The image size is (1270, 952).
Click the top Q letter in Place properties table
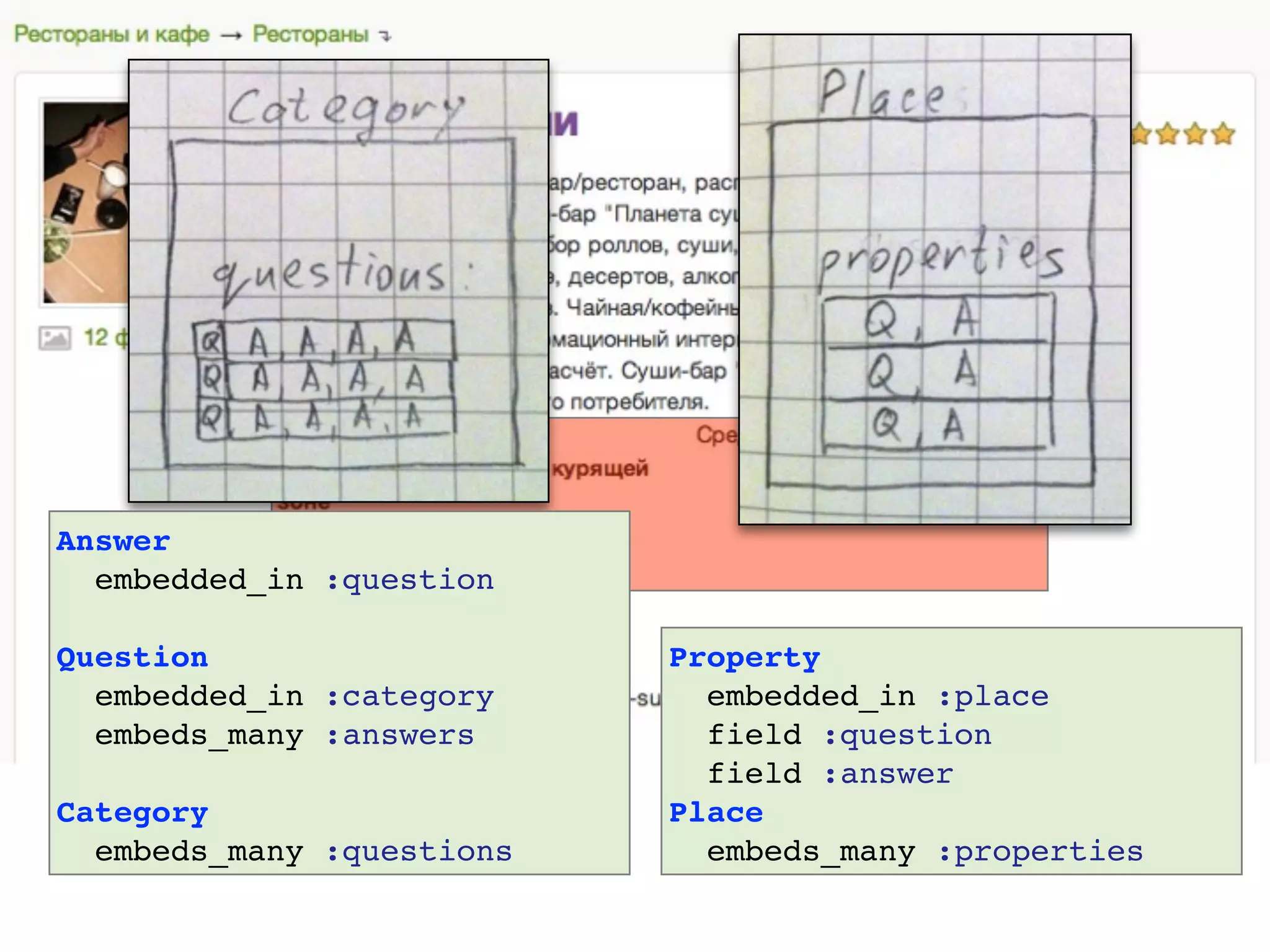pos(881,320)
